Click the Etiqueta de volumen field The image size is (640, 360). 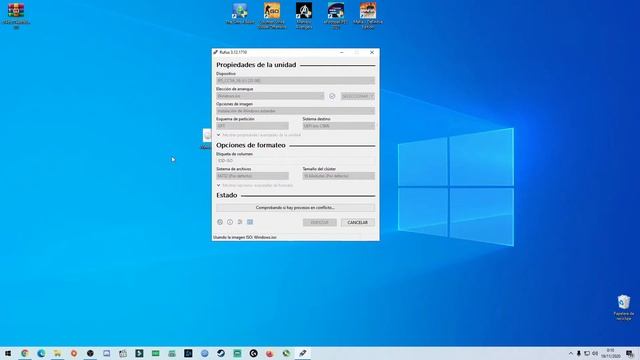pyautogui.click(x=296, y=161)
